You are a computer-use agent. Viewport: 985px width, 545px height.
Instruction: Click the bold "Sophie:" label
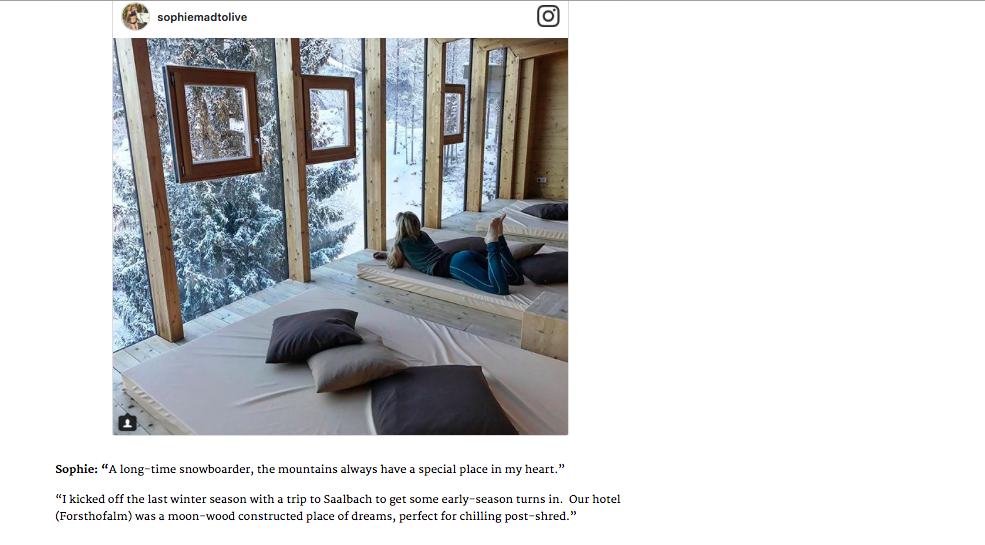77,469
